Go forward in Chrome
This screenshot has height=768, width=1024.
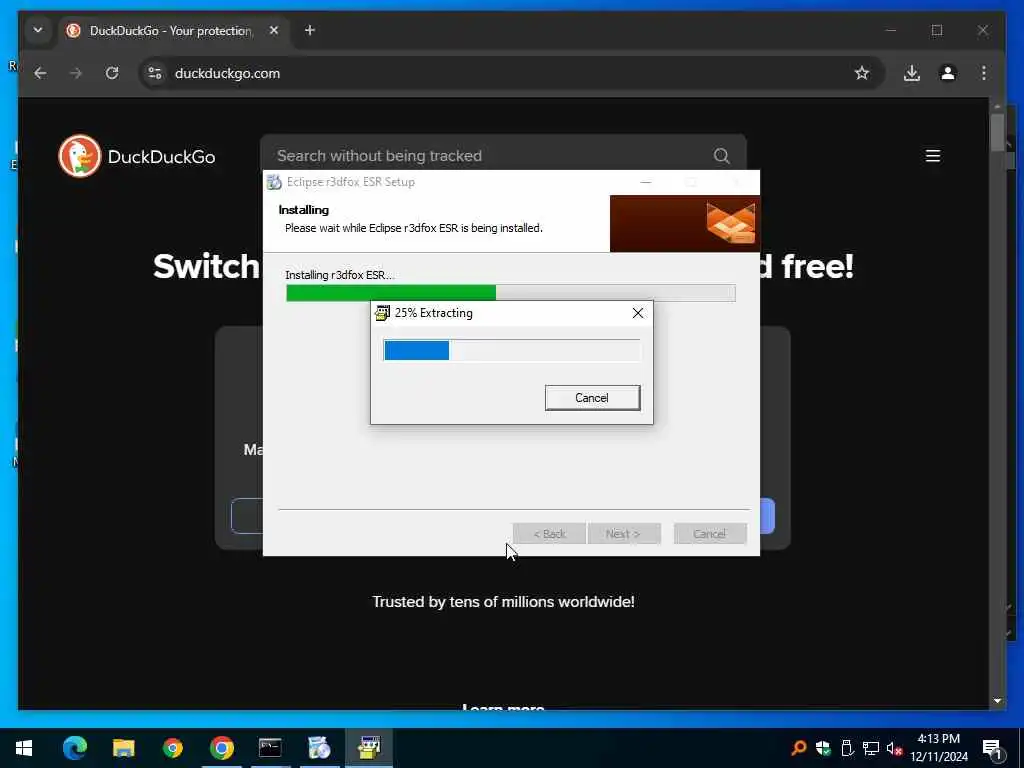76,73
